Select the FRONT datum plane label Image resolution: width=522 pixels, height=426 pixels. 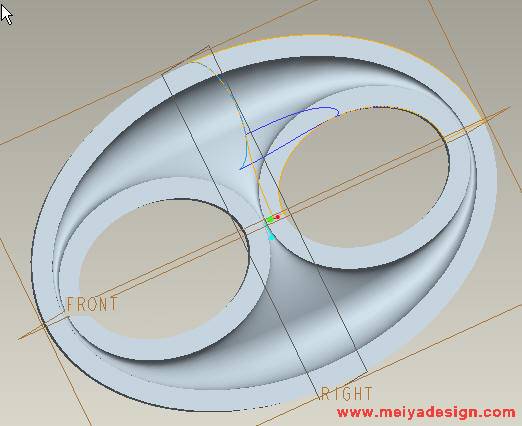click(x=92, y=304)
